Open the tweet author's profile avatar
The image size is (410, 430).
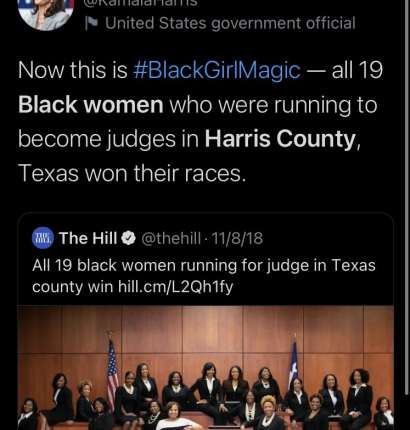(x=46, y=13)
